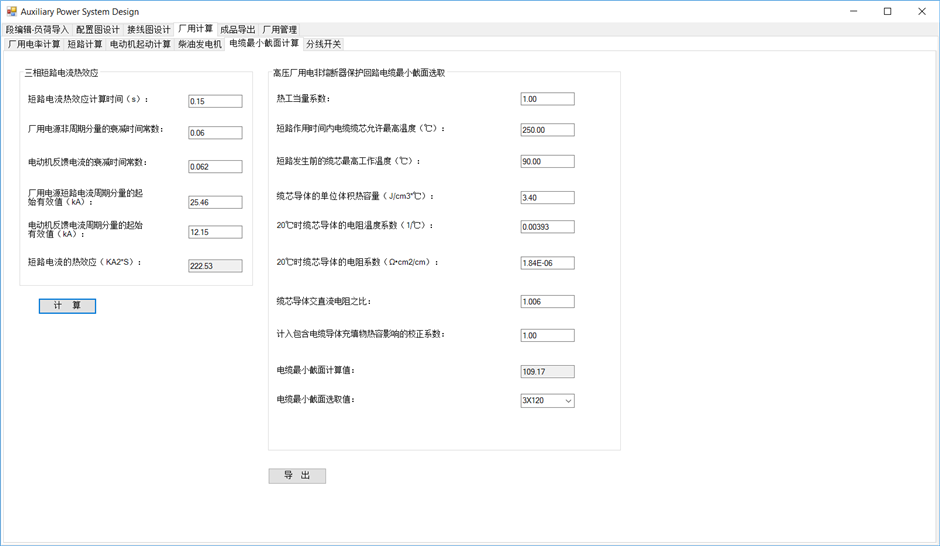
Task: Minimize the Auxiliary Power System Design window
Action: pyautogui.click(x=854, y=11)
